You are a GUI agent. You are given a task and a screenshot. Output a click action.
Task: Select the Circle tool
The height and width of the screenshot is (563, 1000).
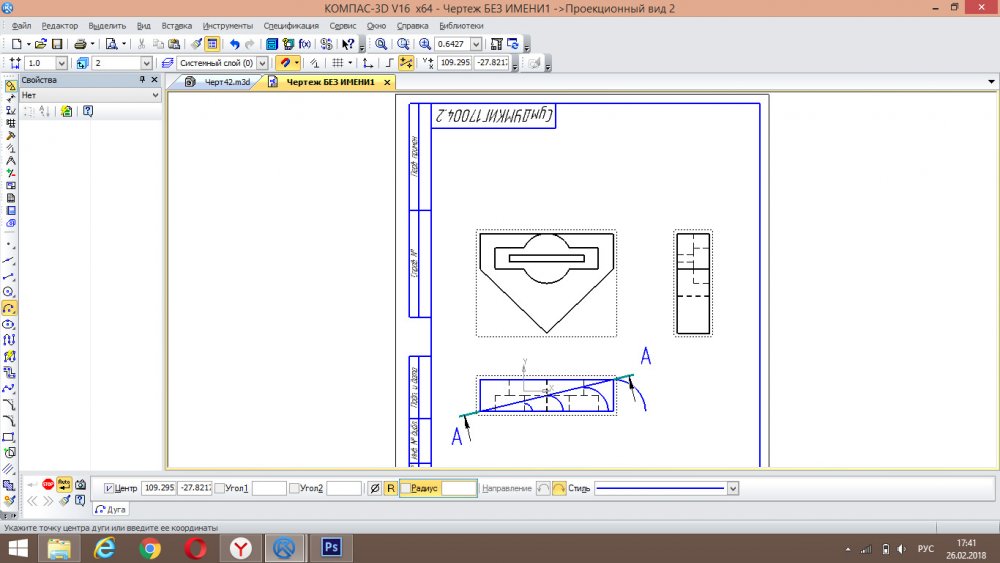tap(9, 293)
